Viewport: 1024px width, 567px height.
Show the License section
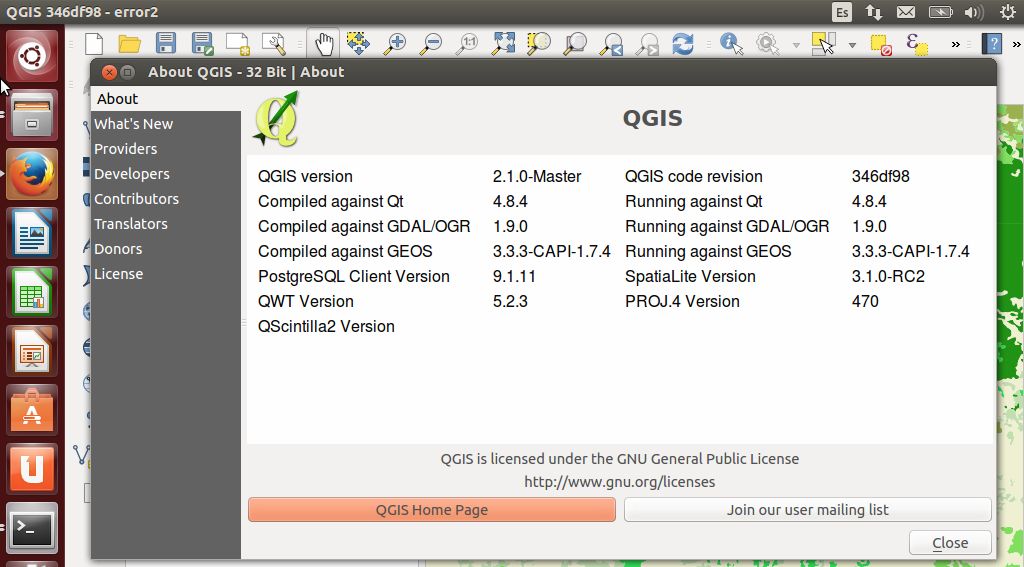click(118, 274)
